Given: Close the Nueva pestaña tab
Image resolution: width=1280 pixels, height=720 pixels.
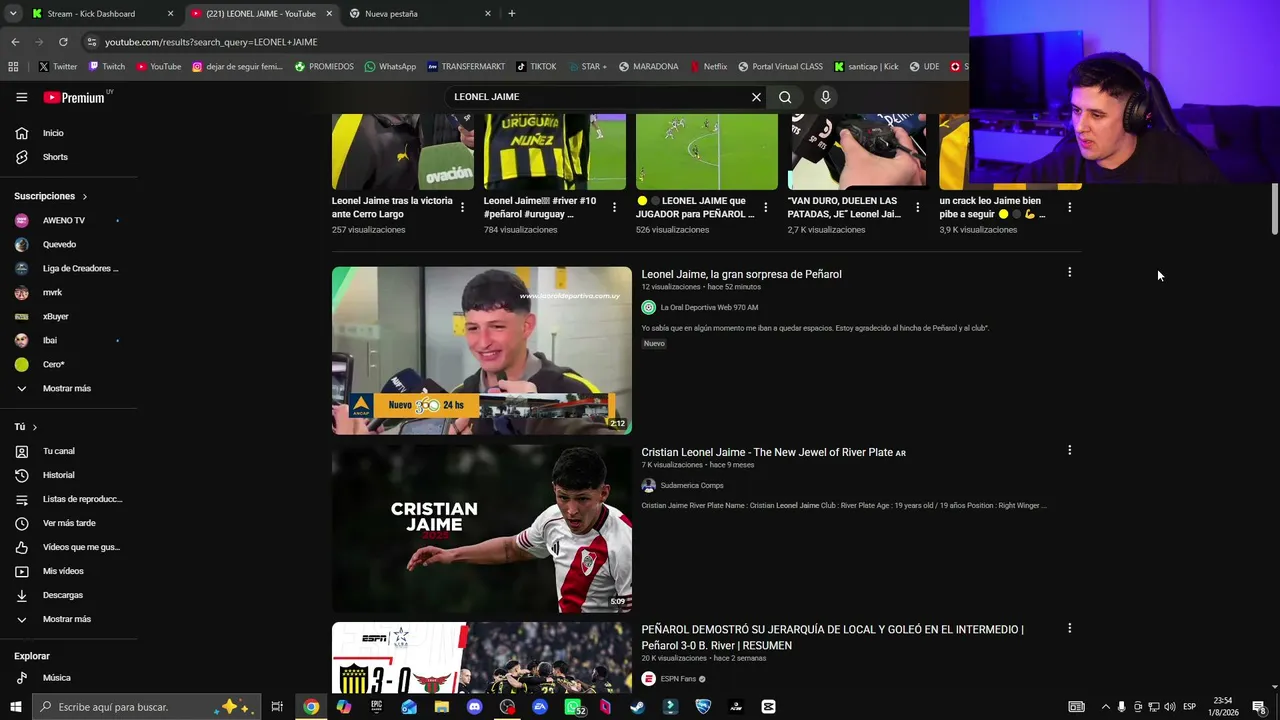Looking at the screenshot, I should pos(488,14).
